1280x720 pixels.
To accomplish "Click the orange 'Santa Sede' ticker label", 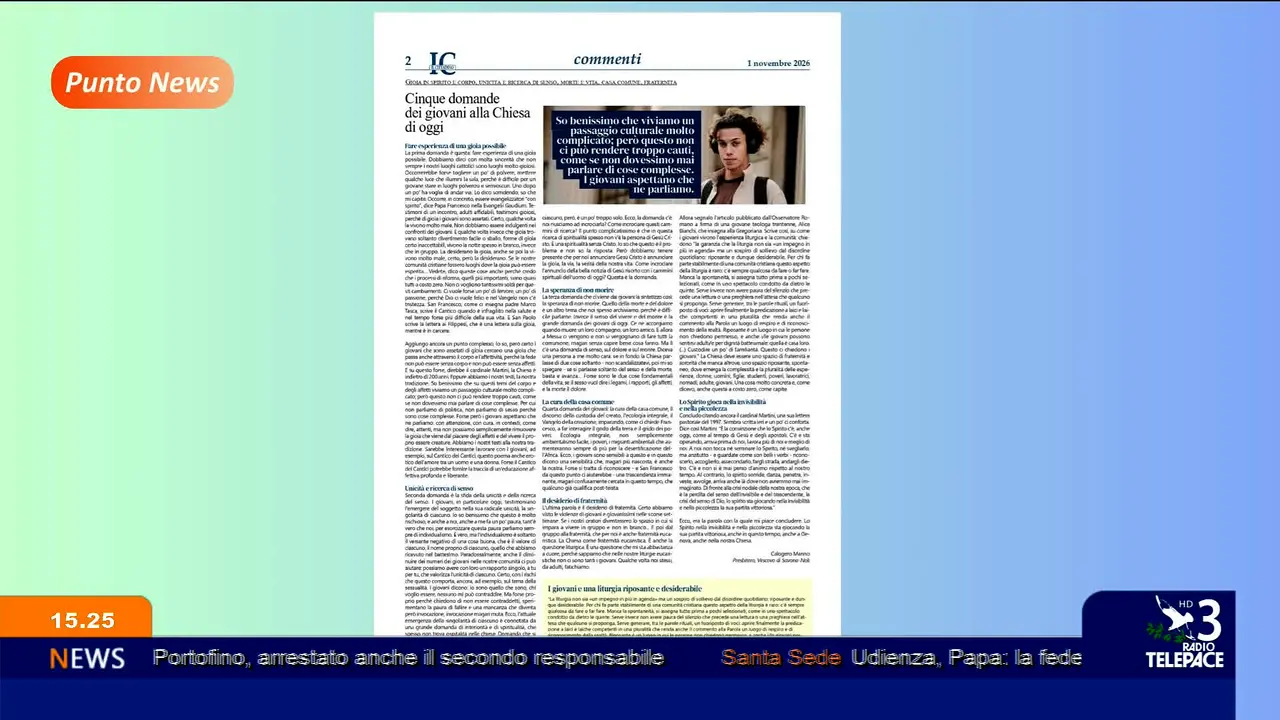I will (x=780, y=658).
